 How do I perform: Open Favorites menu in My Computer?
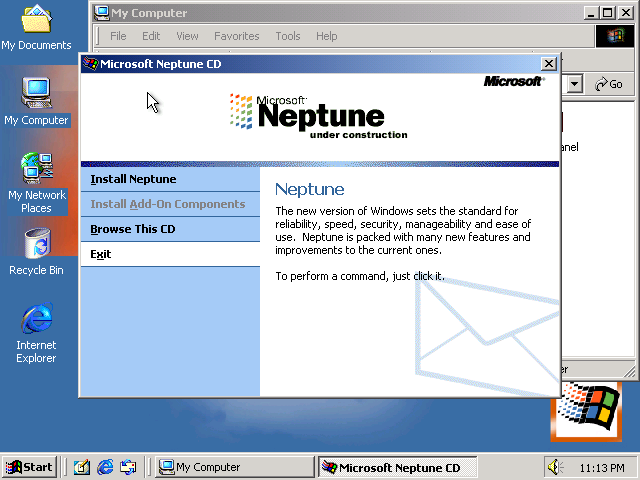(x=237, y=36)
